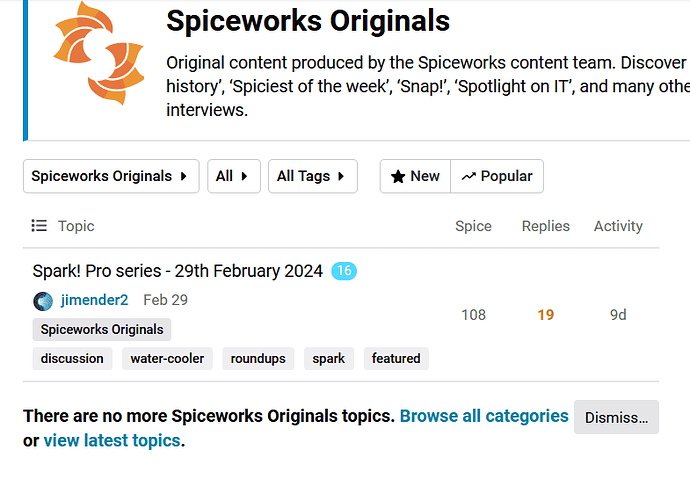The width and height of the screenshot is (690, 479).
Task: Switch to the New topics tab
Action: (x=415, y=176)
